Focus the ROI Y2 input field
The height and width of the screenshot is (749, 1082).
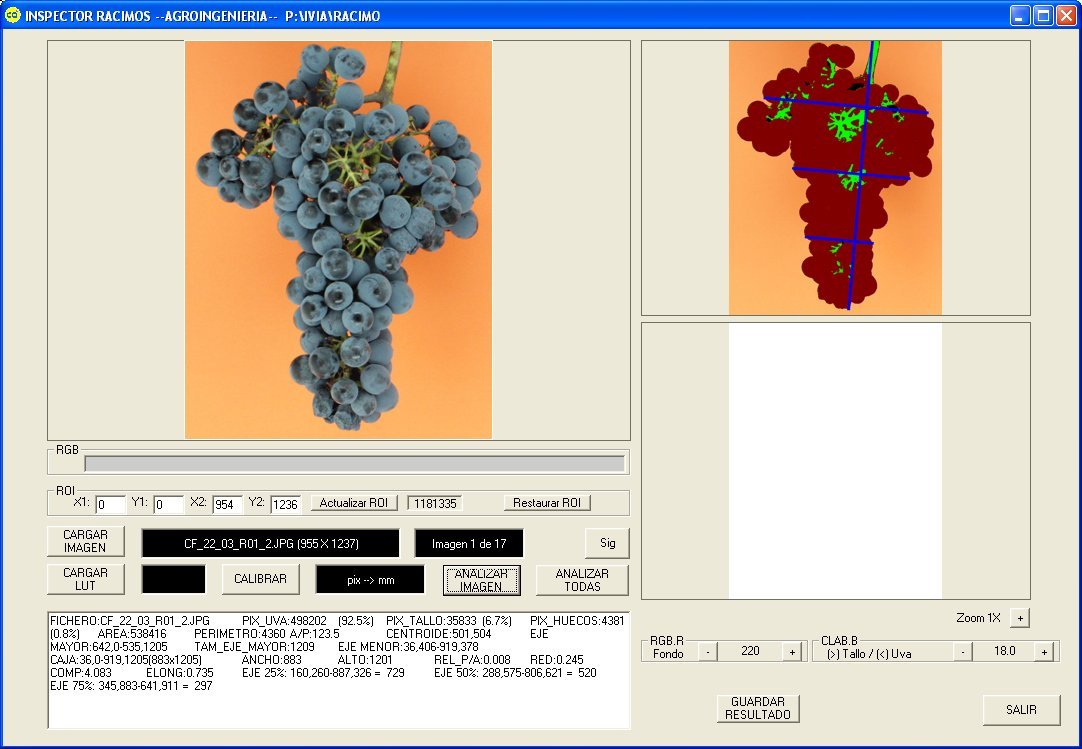285,504
